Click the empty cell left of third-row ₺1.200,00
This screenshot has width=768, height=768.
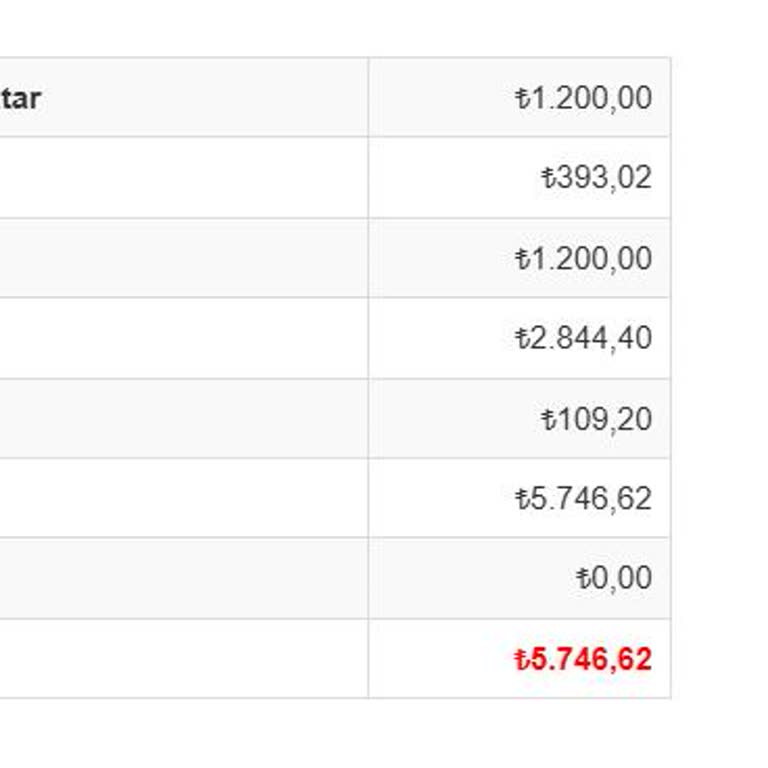pos(184,258)
